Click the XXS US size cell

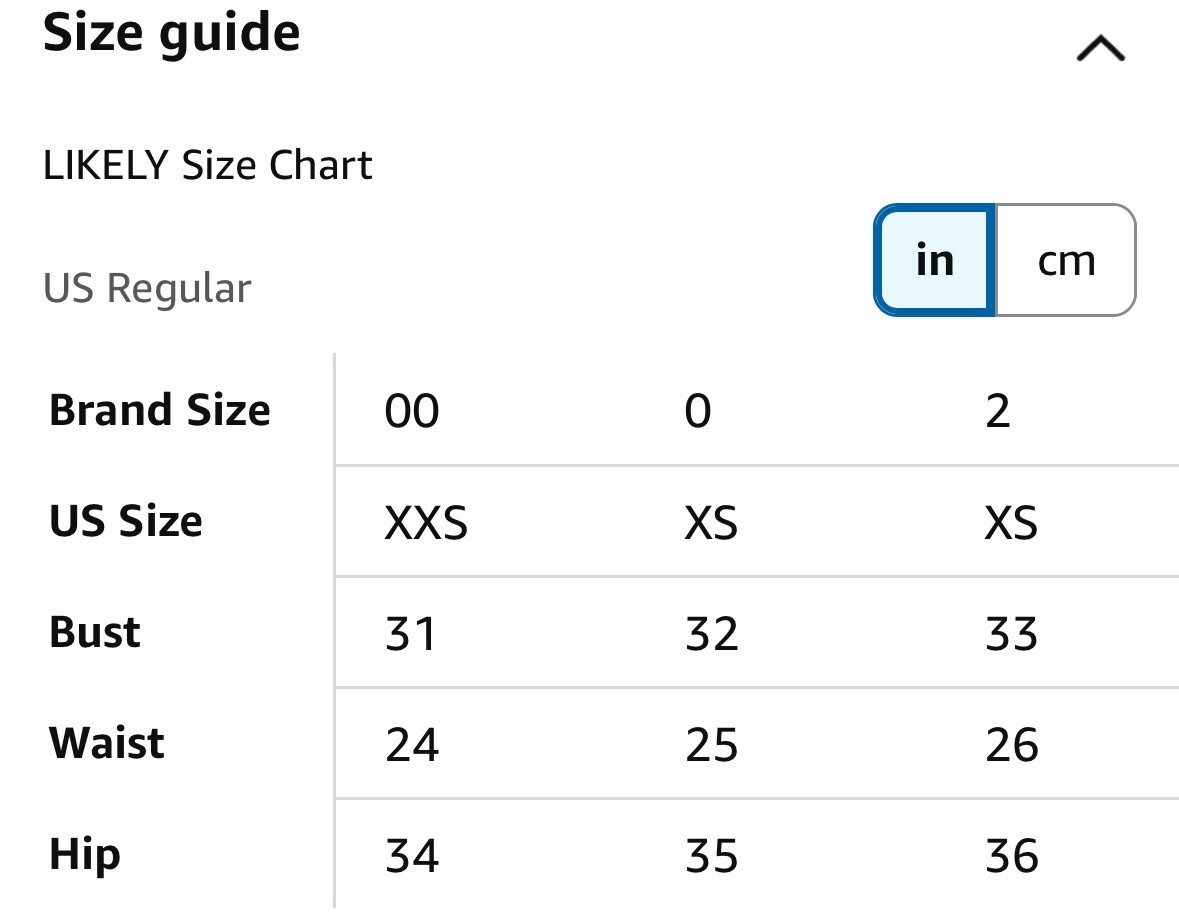pyautogui.click(x=426, y=523)
